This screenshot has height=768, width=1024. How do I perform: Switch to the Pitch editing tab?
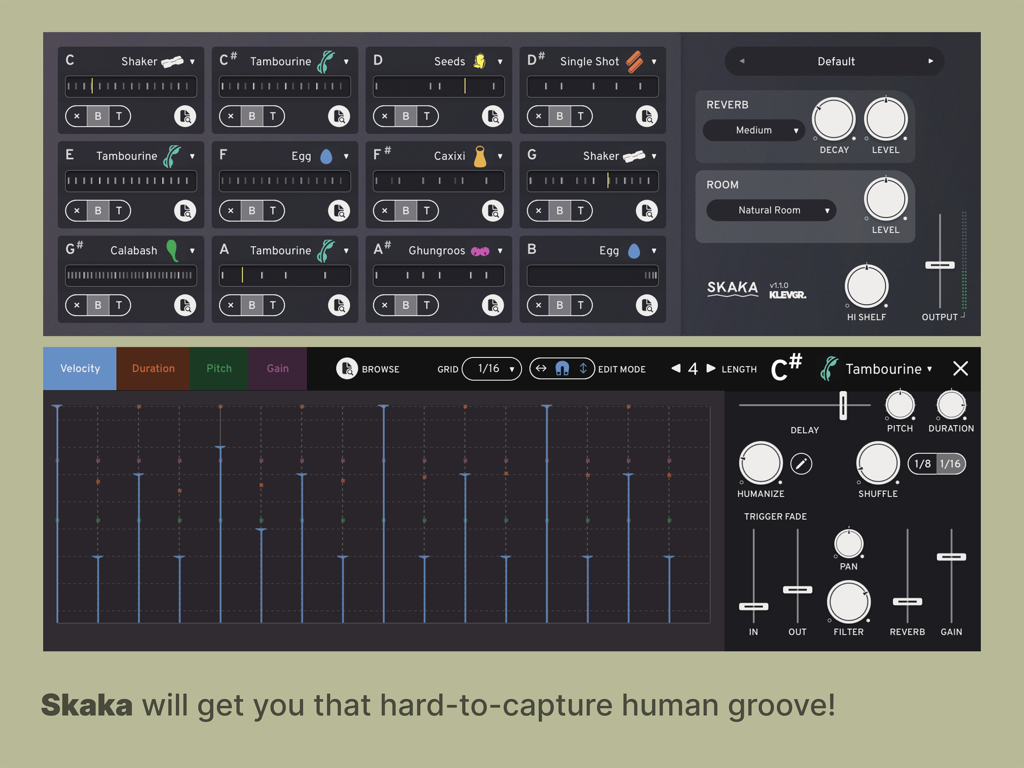[x=218, y=368]
